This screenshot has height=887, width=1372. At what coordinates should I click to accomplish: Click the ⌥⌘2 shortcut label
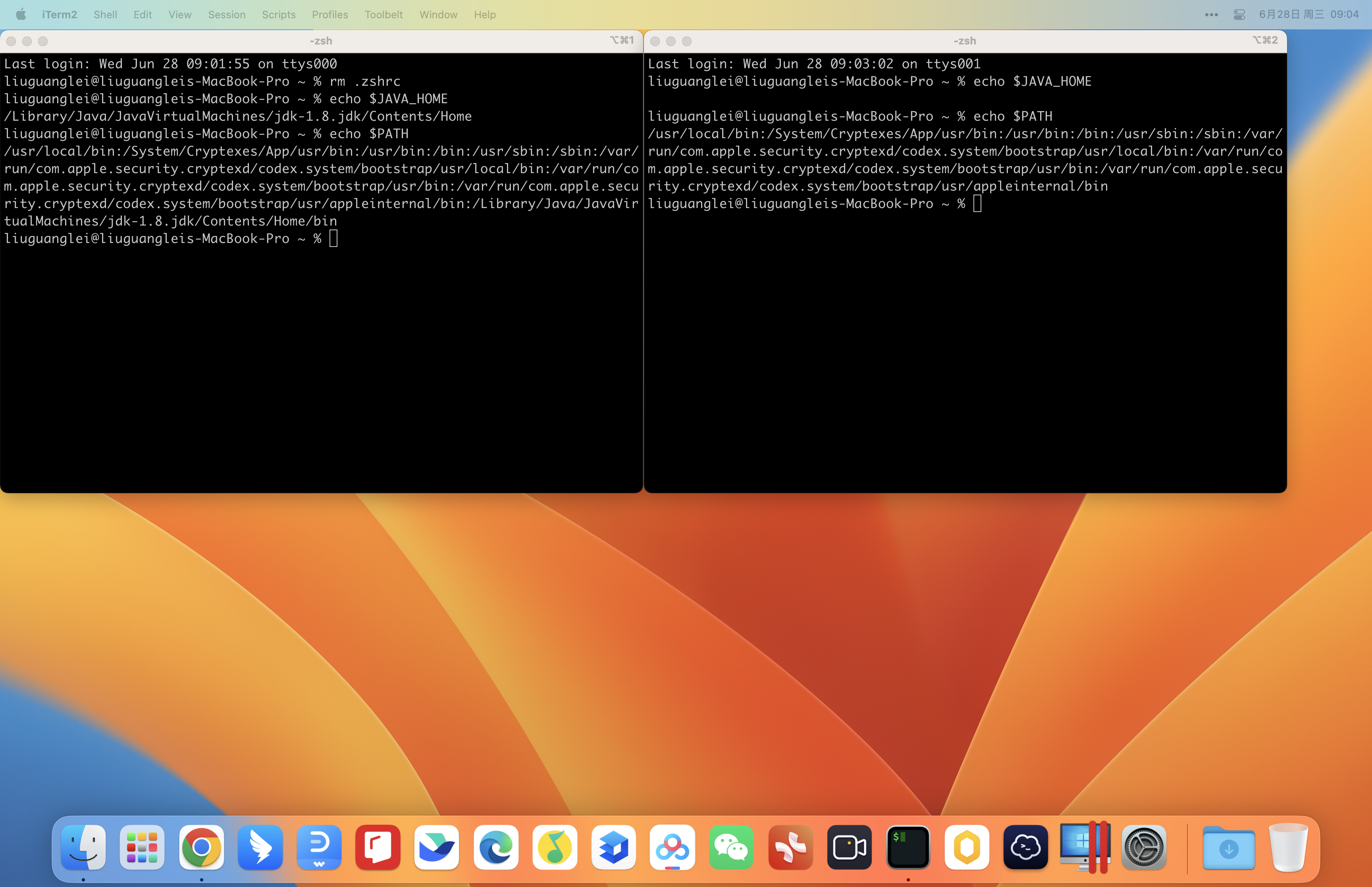point(1265,40)
